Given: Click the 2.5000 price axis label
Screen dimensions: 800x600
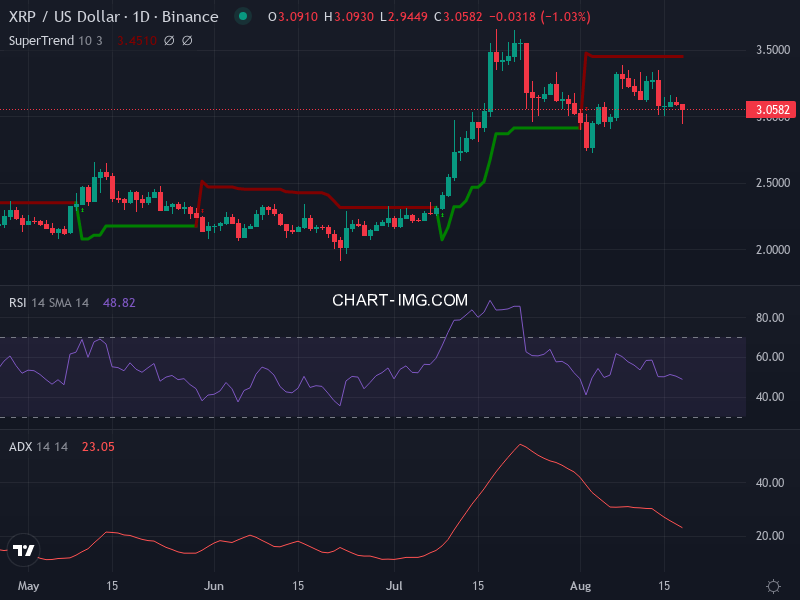Looking at the screenshot, I should [x=773, y=183].
